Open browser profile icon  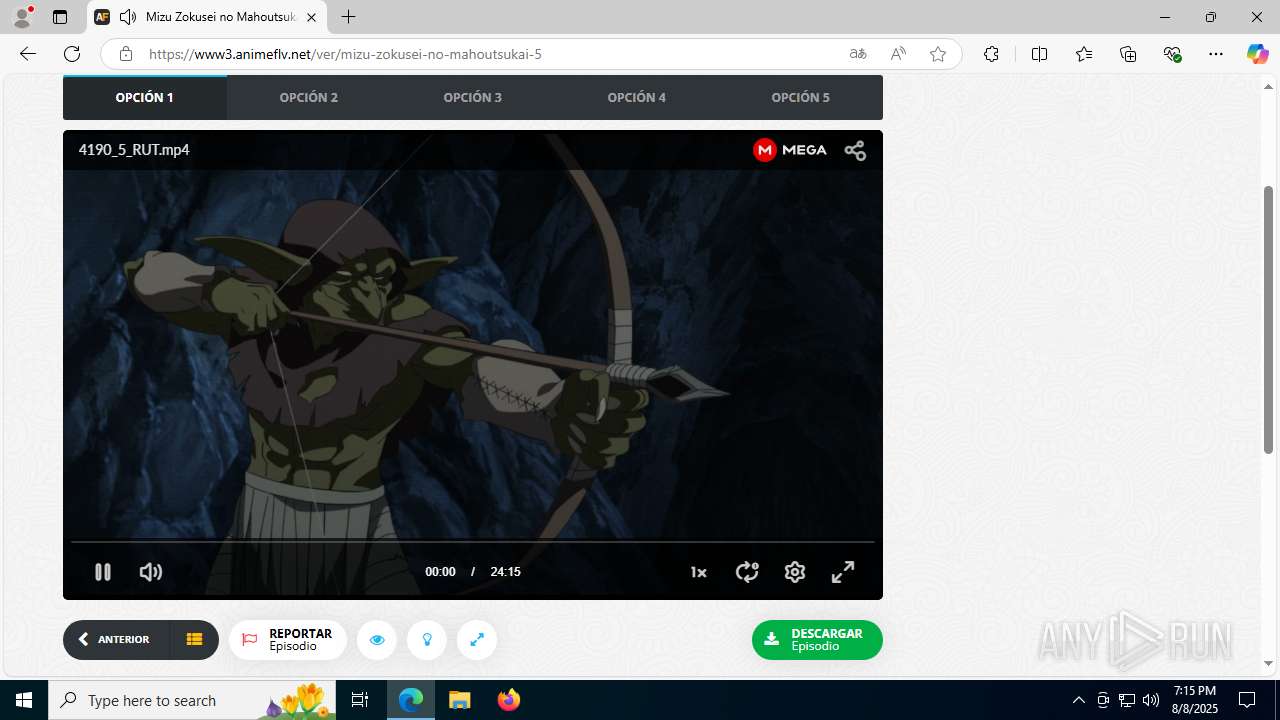22,17
